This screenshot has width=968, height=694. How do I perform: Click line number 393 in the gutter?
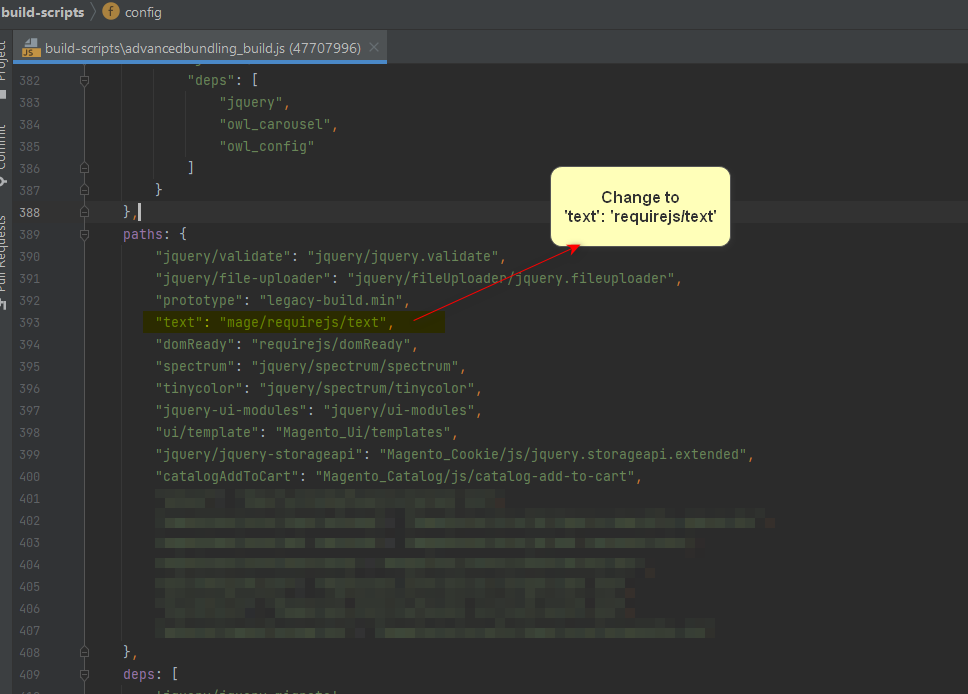(x=29, y=322)
